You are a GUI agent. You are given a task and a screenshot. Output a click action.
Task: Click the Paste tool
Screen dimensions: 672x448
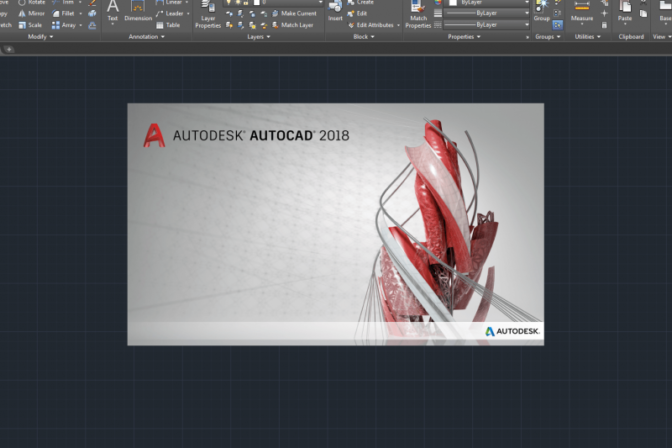pos(625,11)
